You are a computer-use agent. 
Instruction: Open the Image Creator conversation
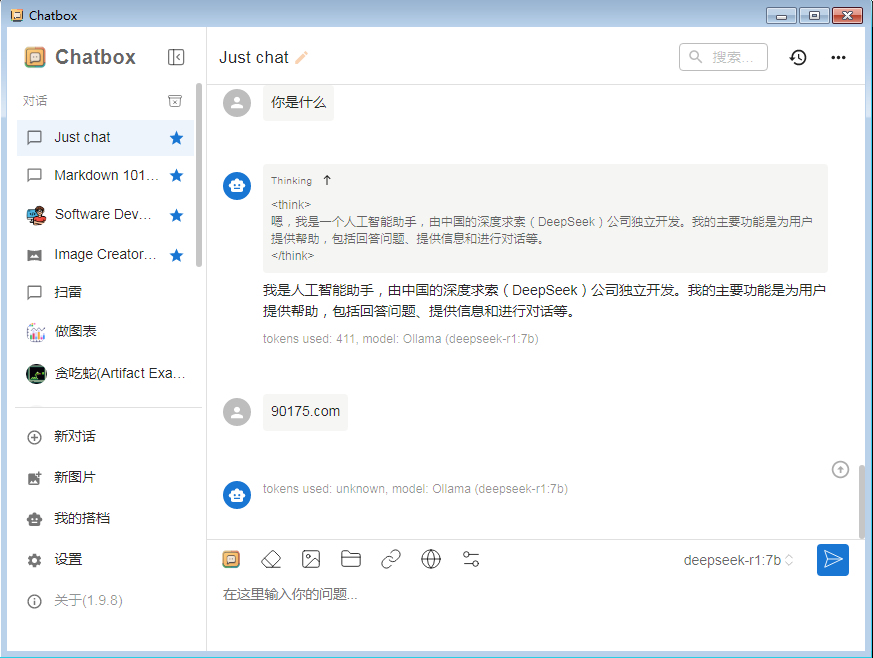pos(105,255)
